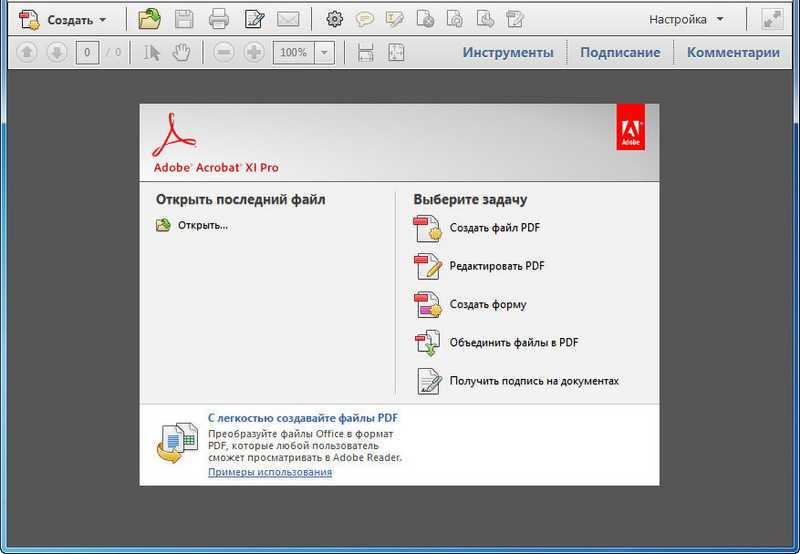
Task: Click Объединить файлы в PDF task
Action: pyautogui.click(x=514, y=342)
